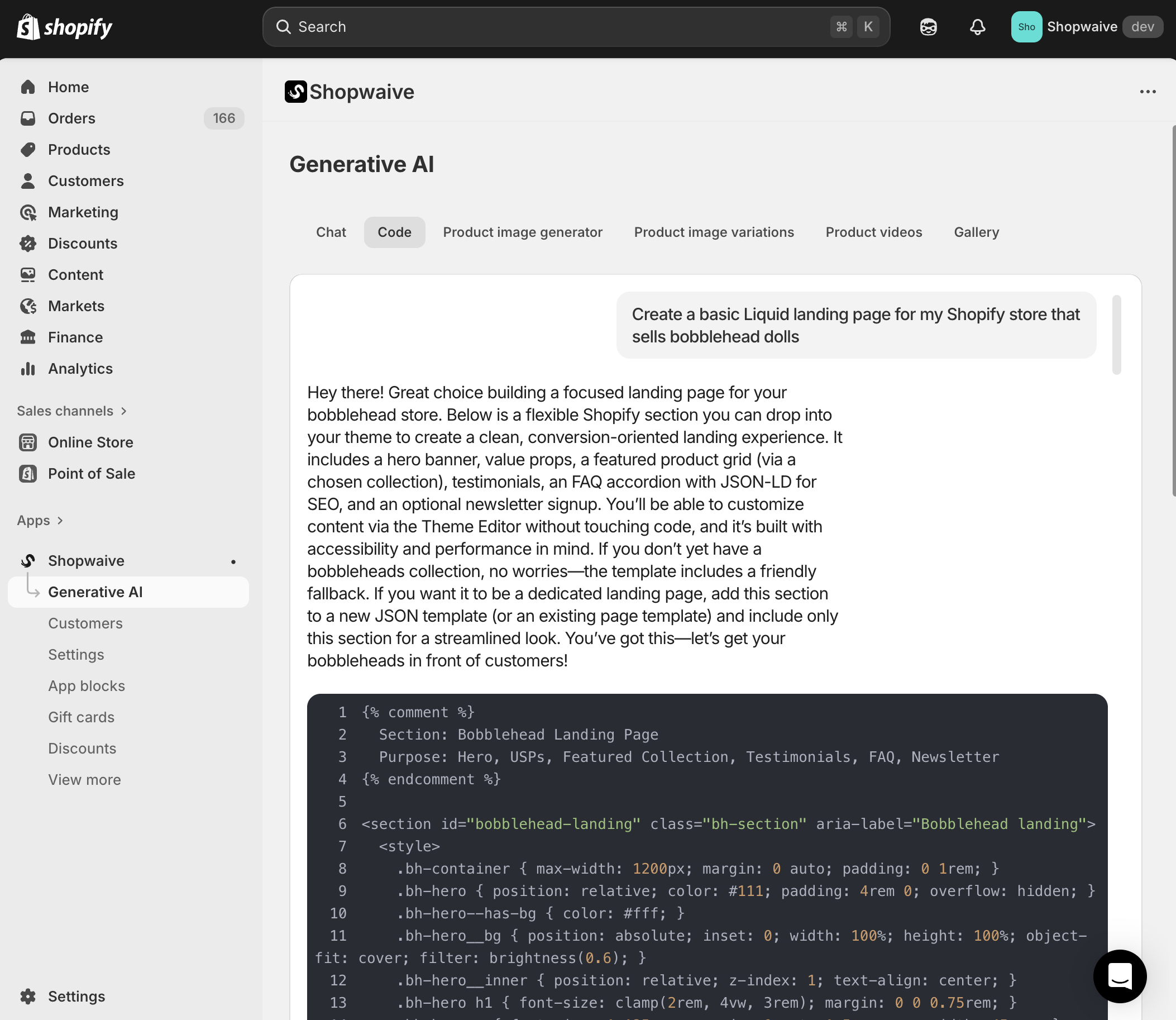Open Online Store sales channel
1176x1020 pixels.
point(90,442)
